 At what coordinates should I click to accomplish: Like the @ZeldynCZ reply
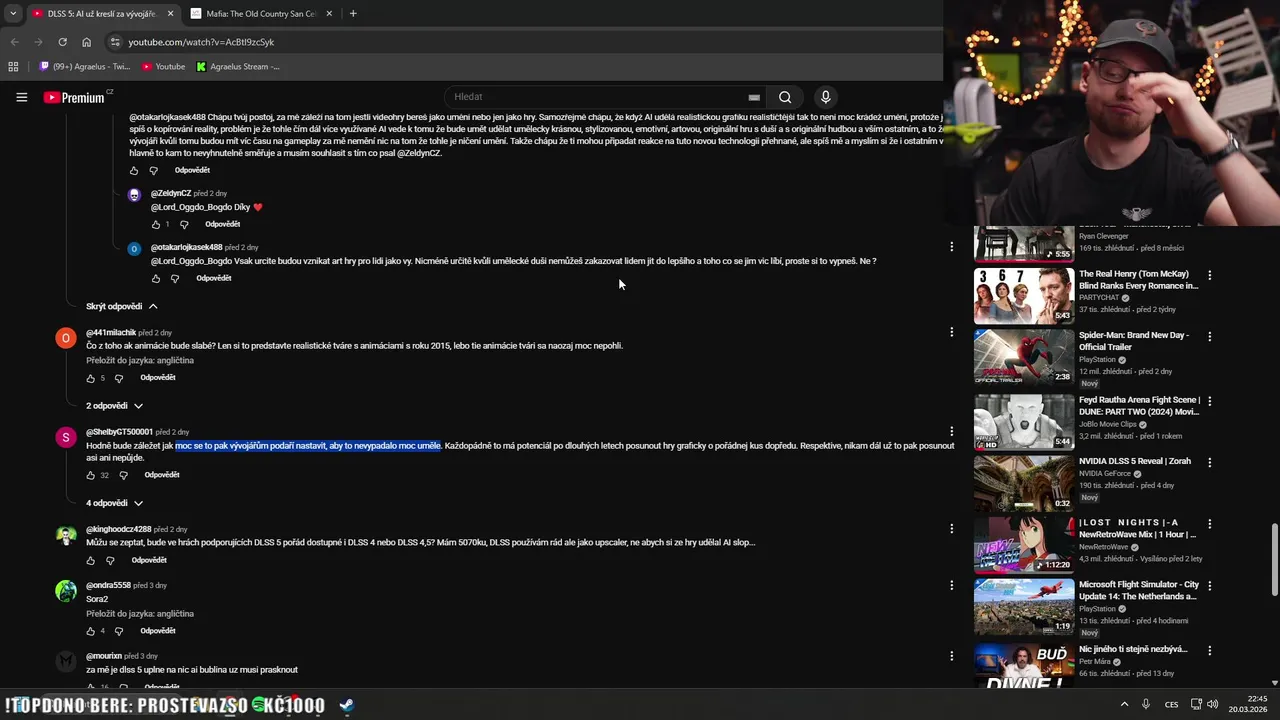[x=156, y=224]
